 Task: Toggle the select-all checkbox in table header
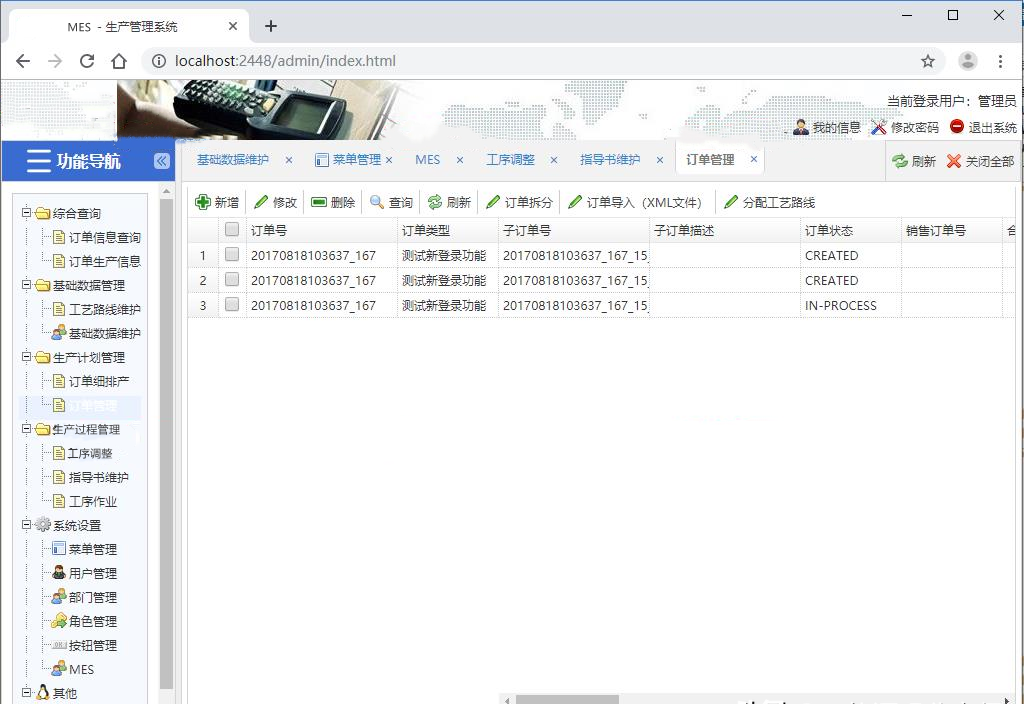[232, 229]
